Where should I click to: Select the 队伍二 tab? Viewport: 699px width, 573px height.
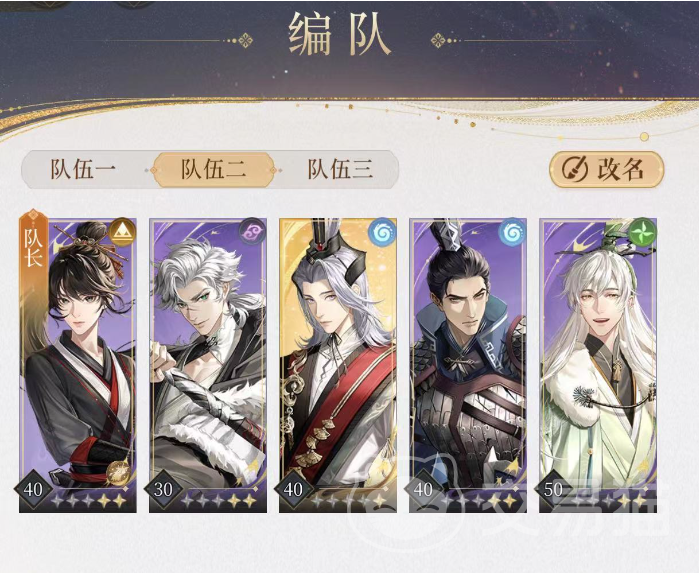point(213,169)
